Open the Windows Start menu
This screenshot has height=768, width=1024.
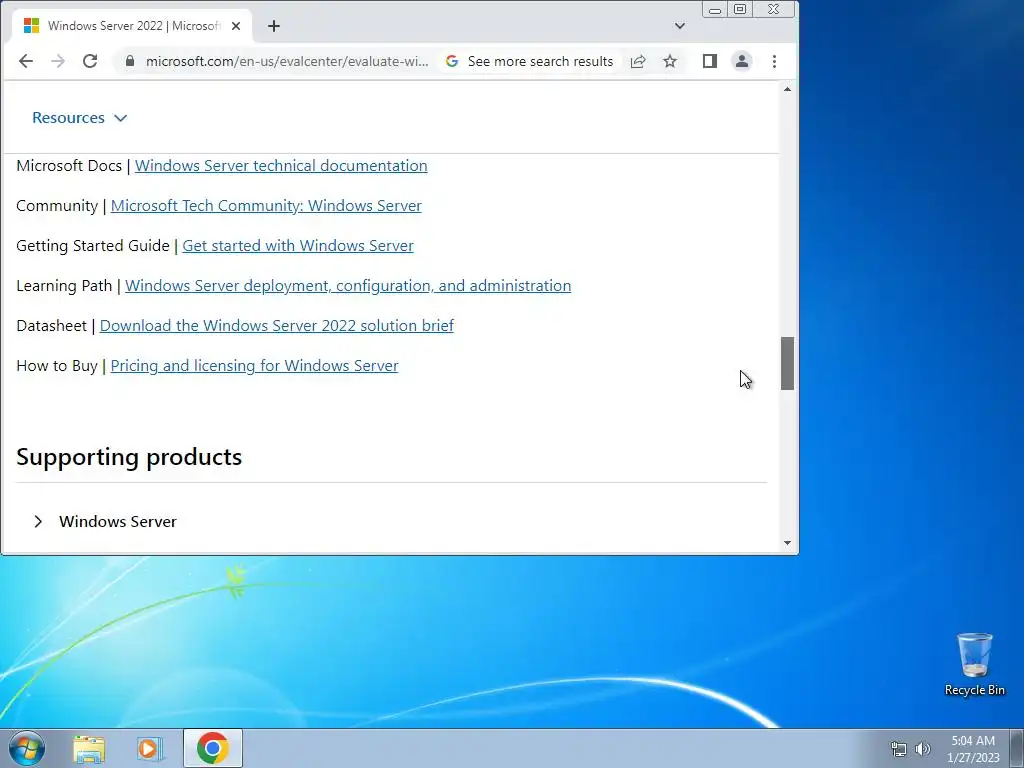27,748
